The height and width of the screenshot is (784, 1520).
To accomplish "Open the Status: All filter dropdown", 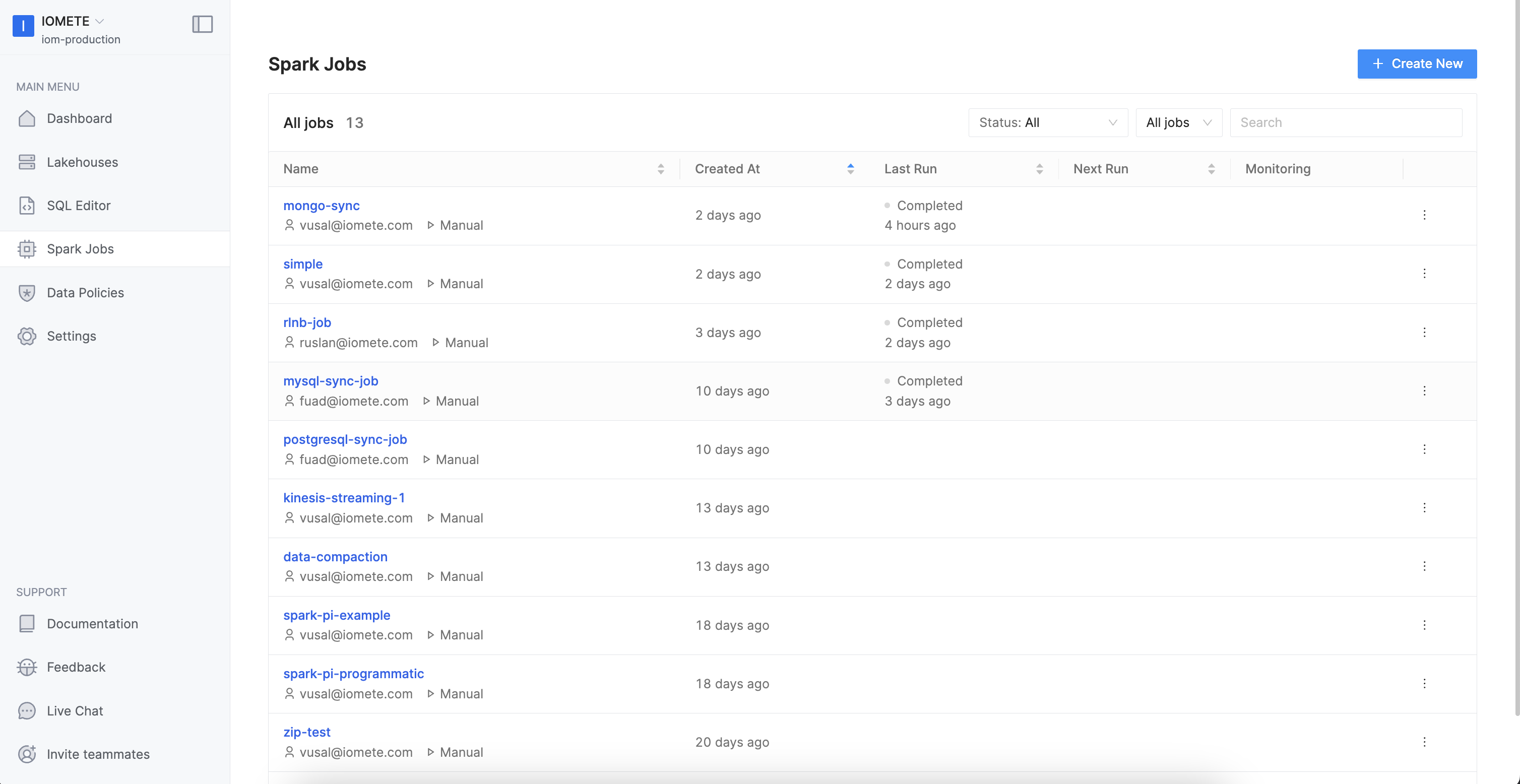I will [1048, 123].
